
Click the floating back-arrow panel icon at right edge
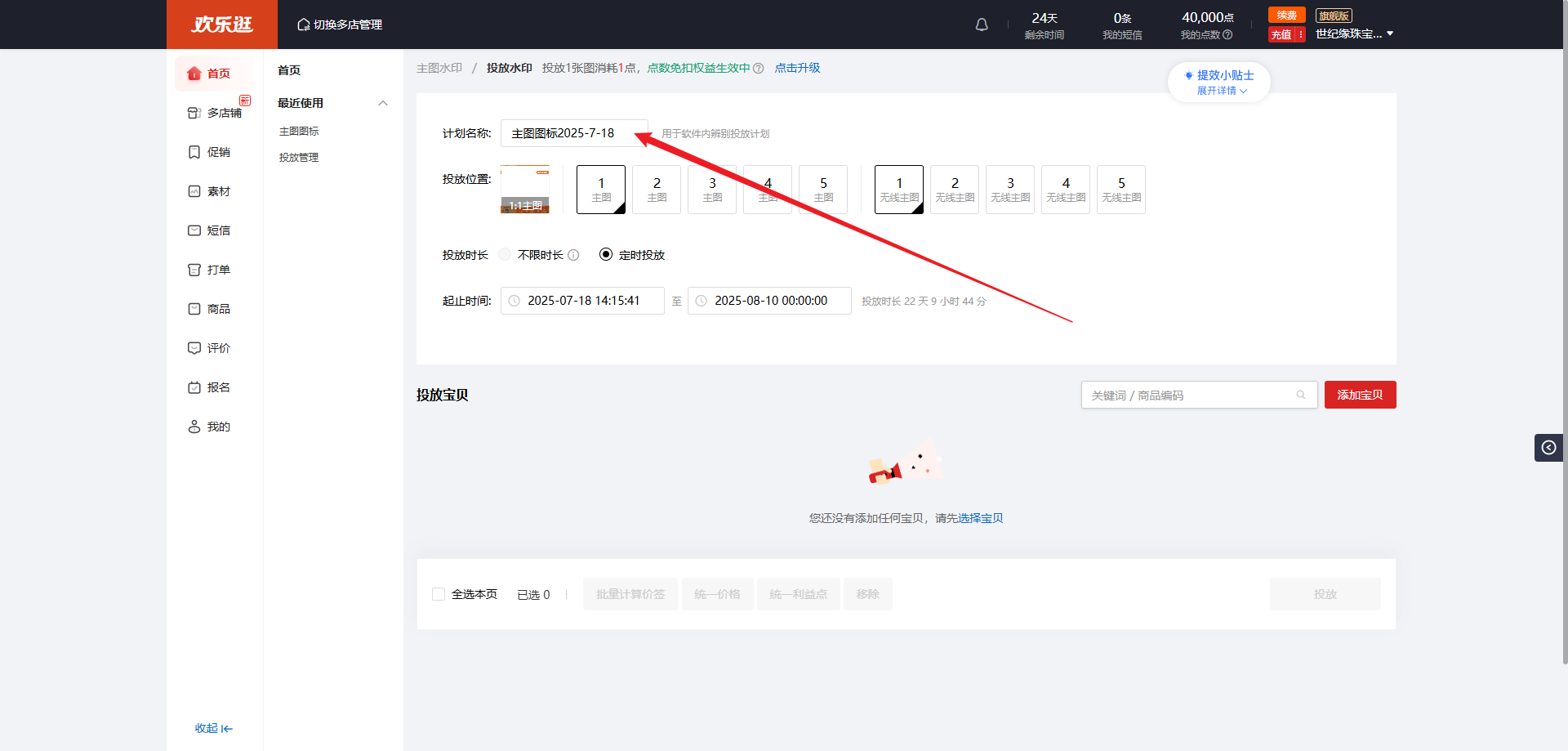1548,447
